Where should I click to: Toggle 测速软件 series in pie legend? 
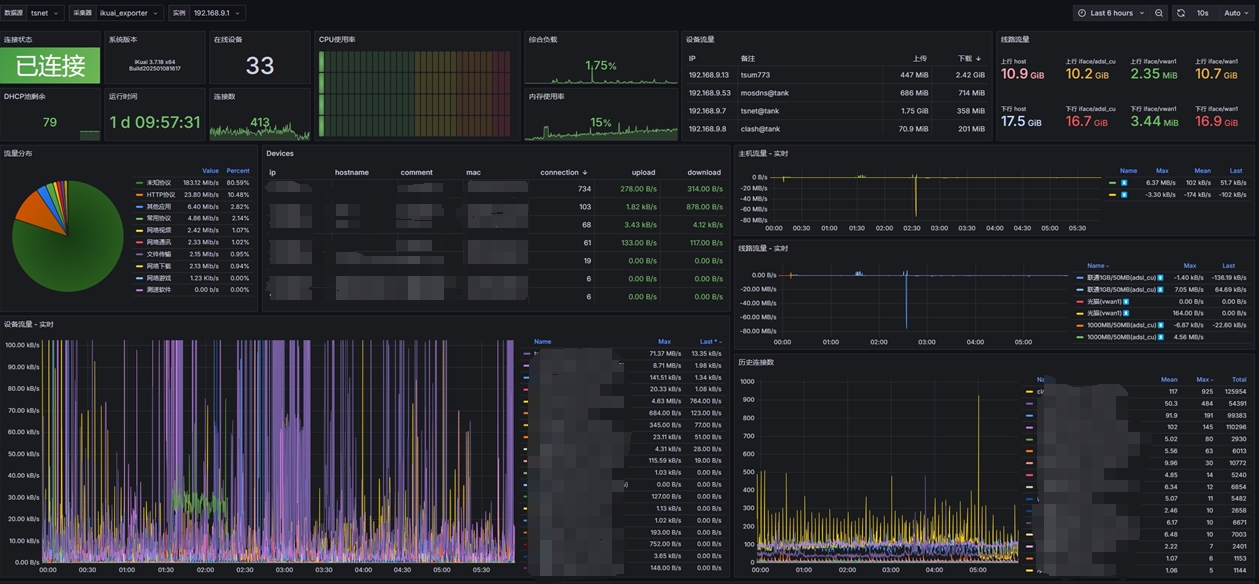pyautogui.click(x=159, y=290)
